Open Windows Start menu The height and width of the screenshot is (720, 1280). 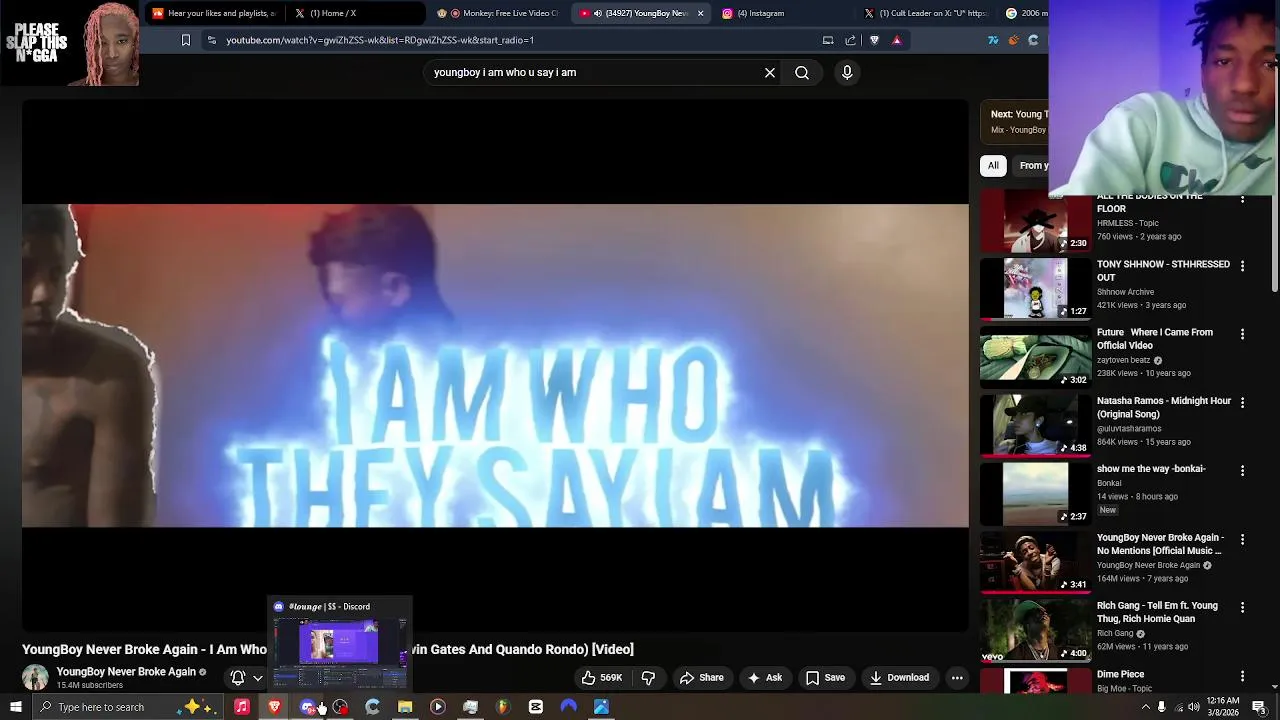pyautogui.click(x=16, y=707)
